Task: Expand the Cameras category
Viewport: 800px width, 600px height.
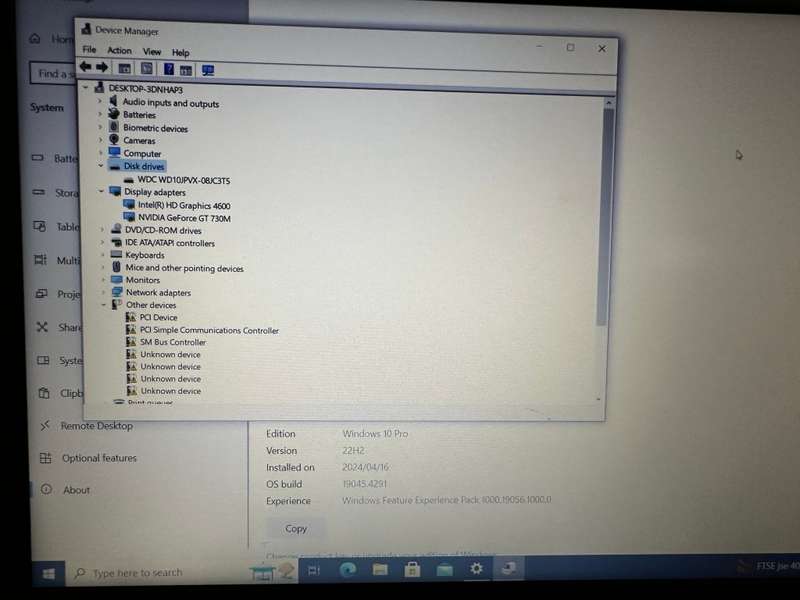Action: 101,140
